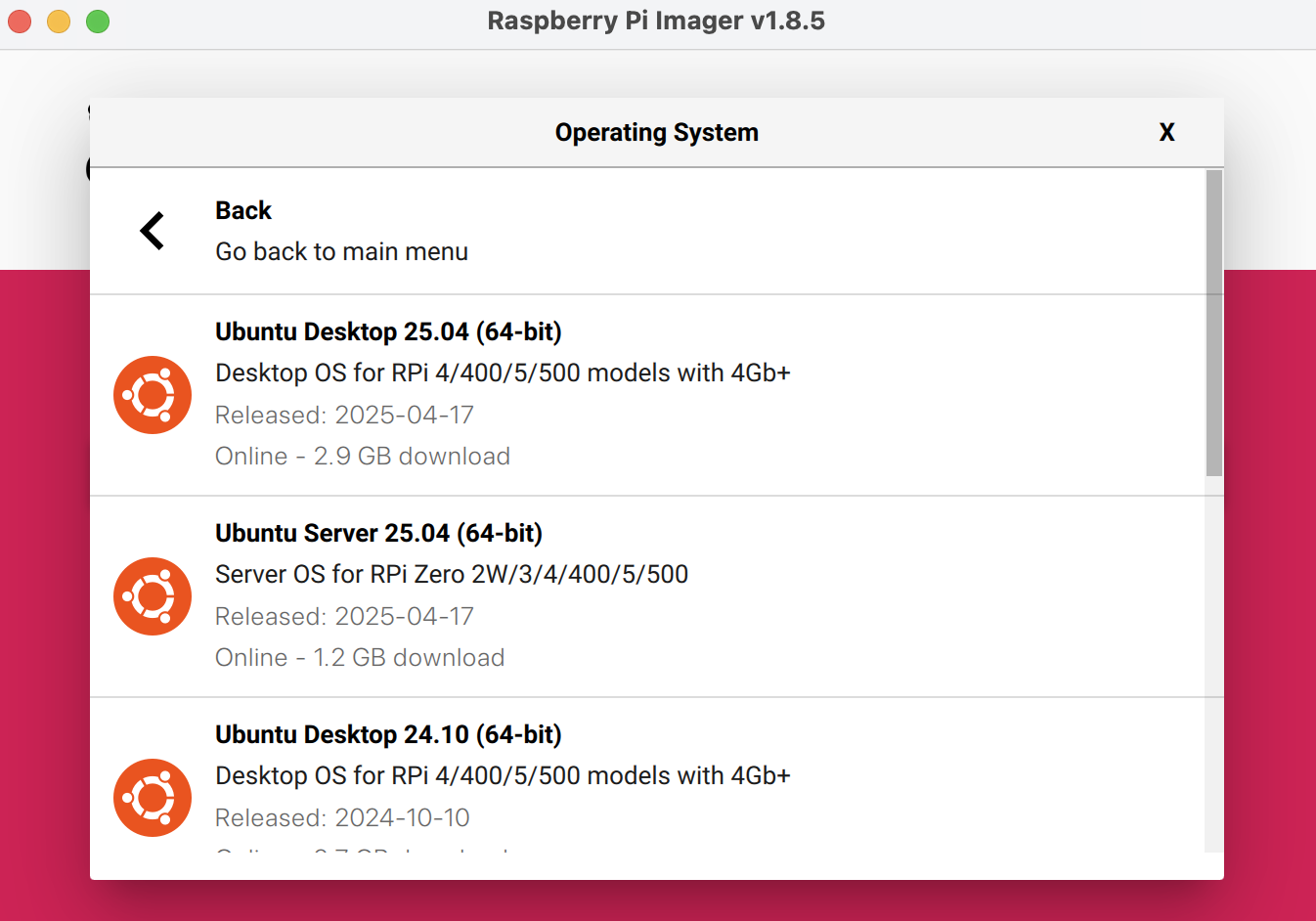Choose Ubuntu Desktop 24.10 (64-bit) title
Image resolution: width=1316 pixels, height=921 pixels.
pyautogui.click(x=388, y=735)
